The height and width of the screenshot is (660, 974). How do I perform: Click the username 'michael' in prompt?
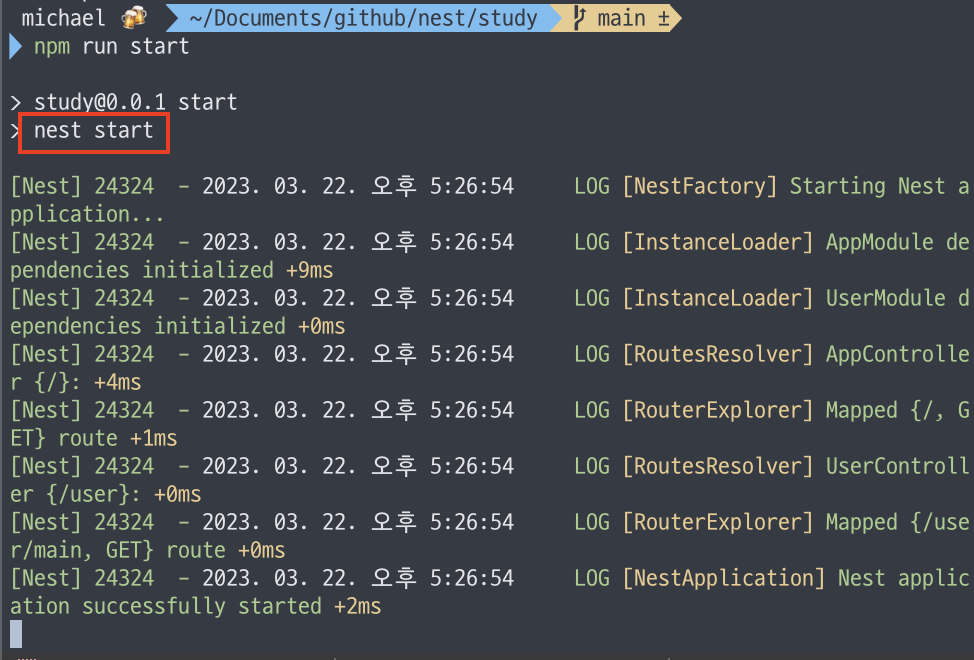(63, 18)
